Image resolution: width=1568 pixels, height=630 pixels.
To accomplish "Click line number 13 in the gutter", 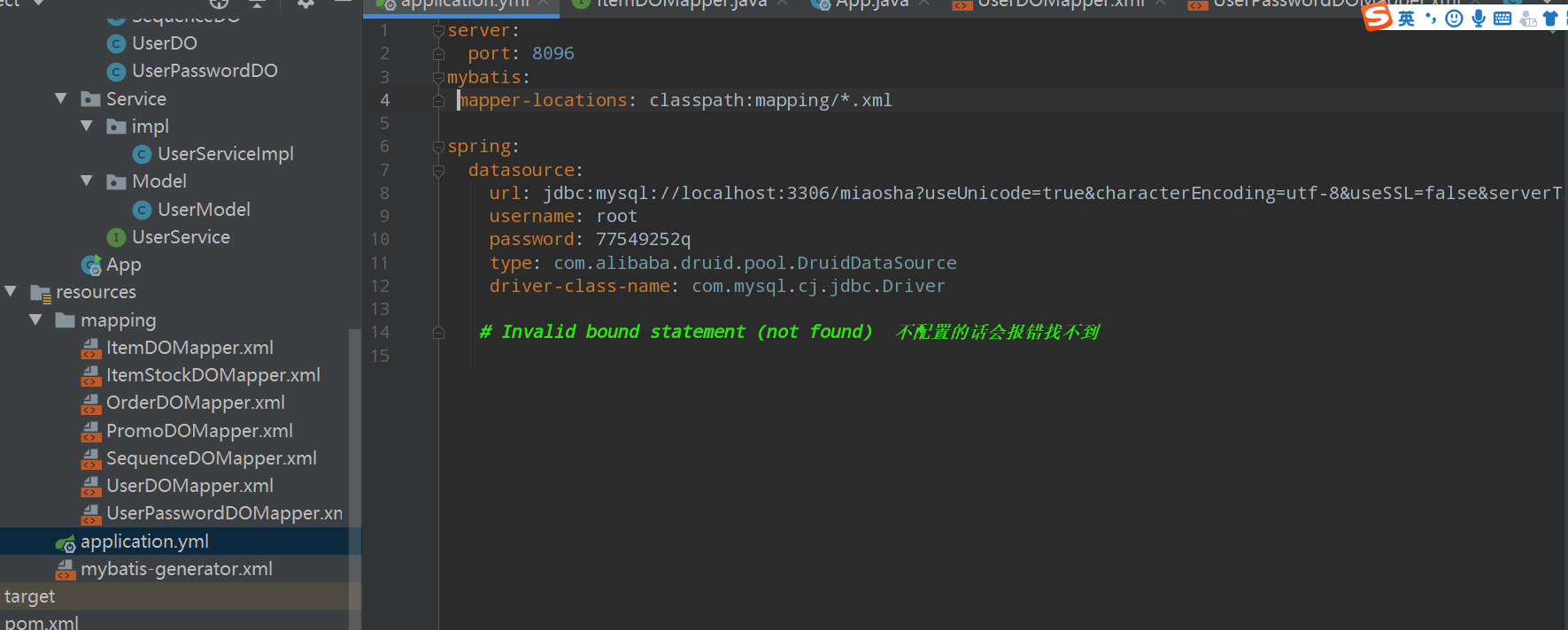I will [x=380, y=309].
